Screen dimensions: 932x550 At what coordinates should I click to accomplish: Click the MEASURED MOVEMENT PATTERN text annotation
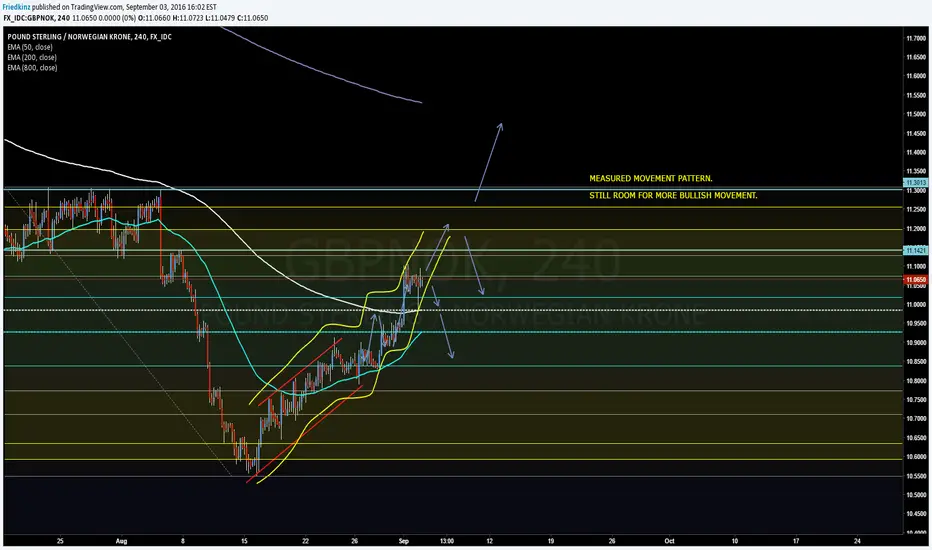pyautogui.click(x=650, y=178)
